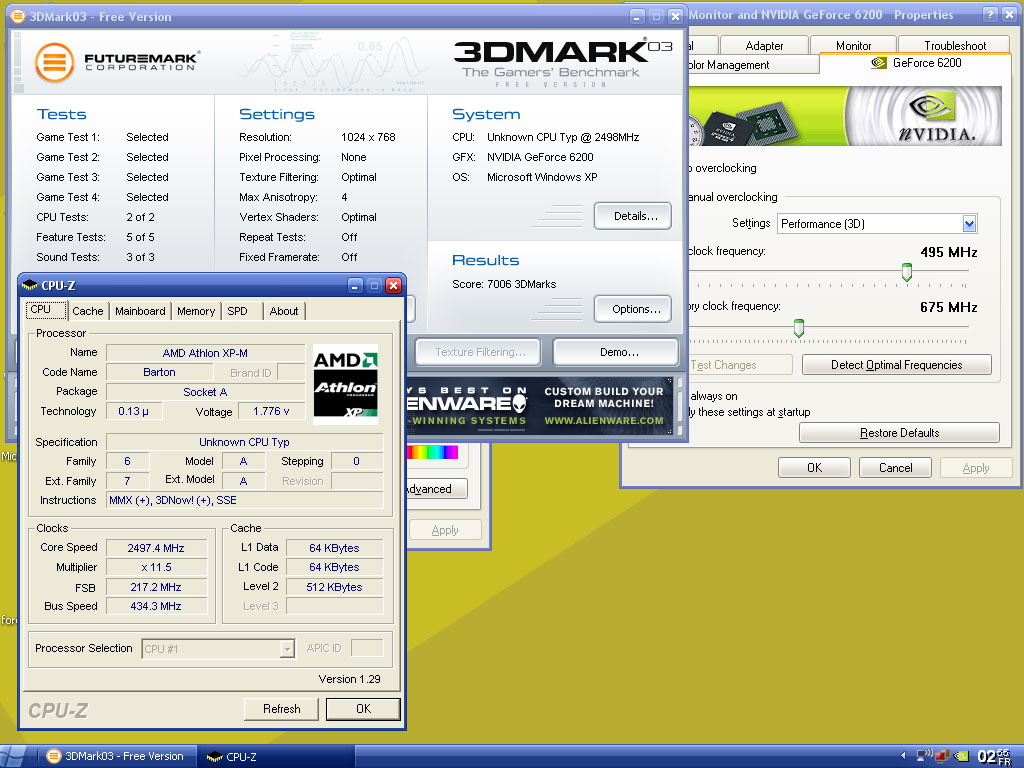Click the Demo... button in 3DMark03
Image resolution: width=1024 pixels, height=768 pixels.
616,352
